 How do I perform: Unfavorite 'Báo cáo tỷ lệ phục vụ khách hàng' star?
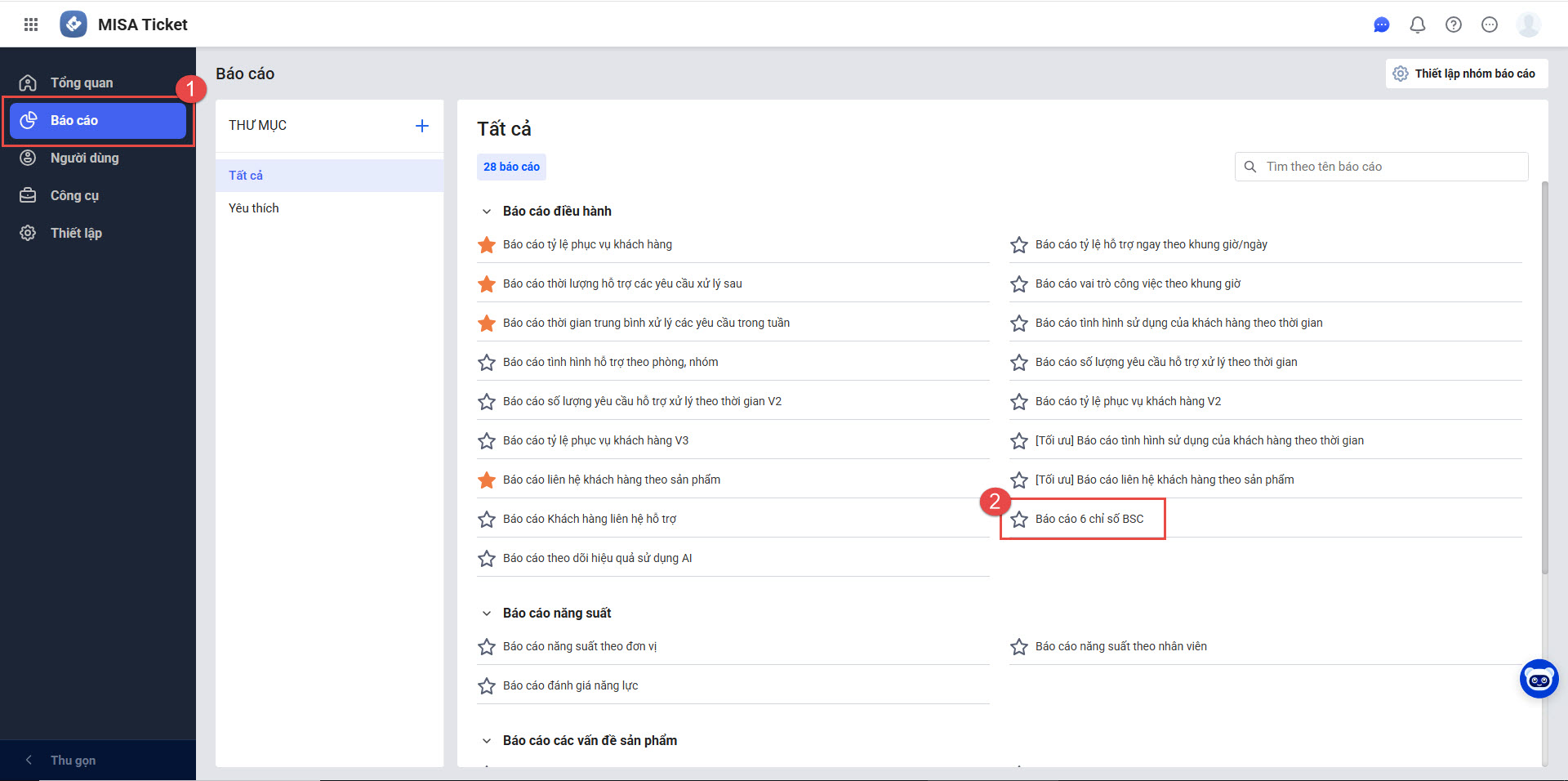pos(487,245)
